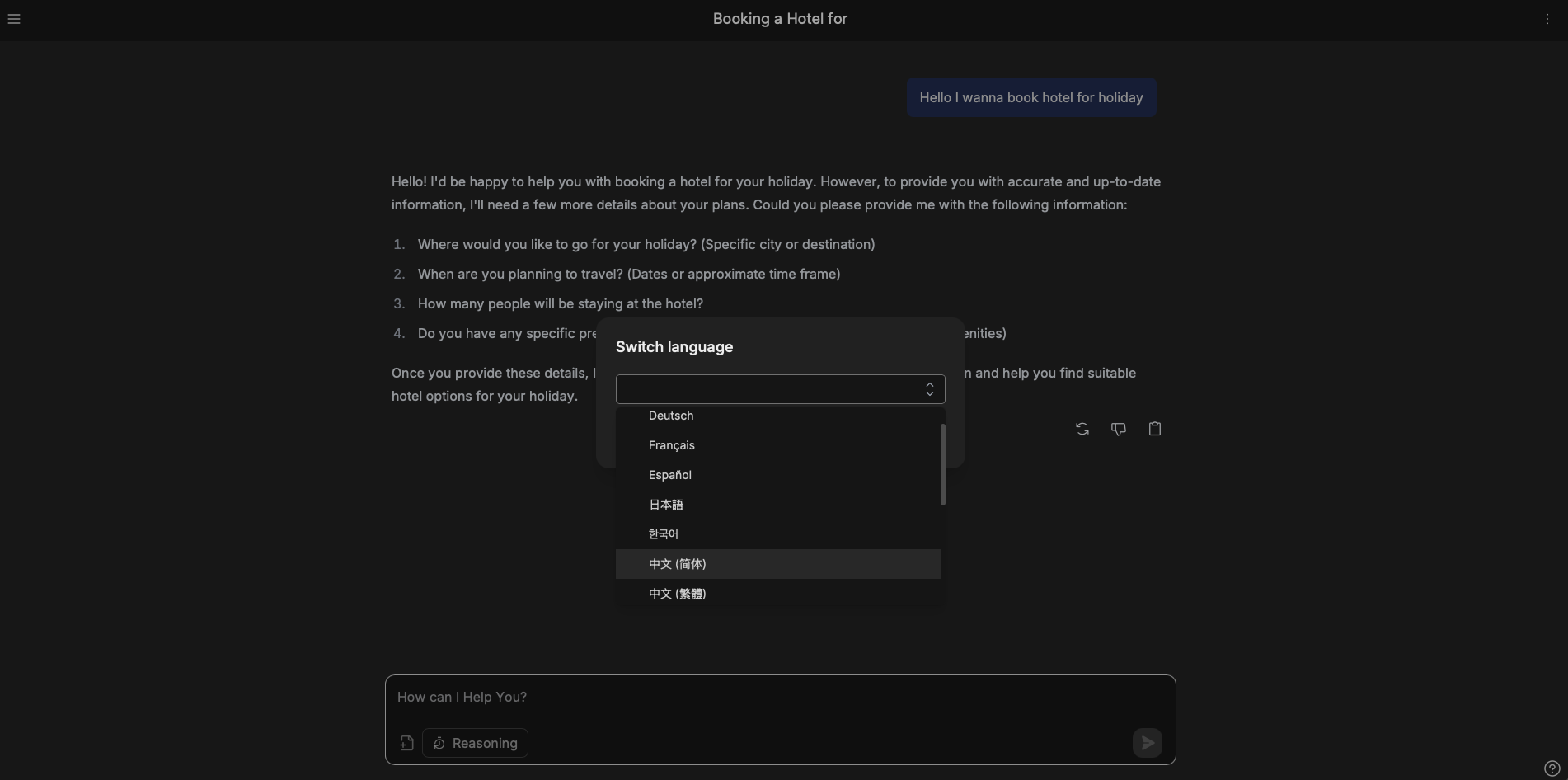Open the hamburger sidebar menu
Image resolution: width=1568 pixels, height=780 pixels.
click(x=14, y=19)
